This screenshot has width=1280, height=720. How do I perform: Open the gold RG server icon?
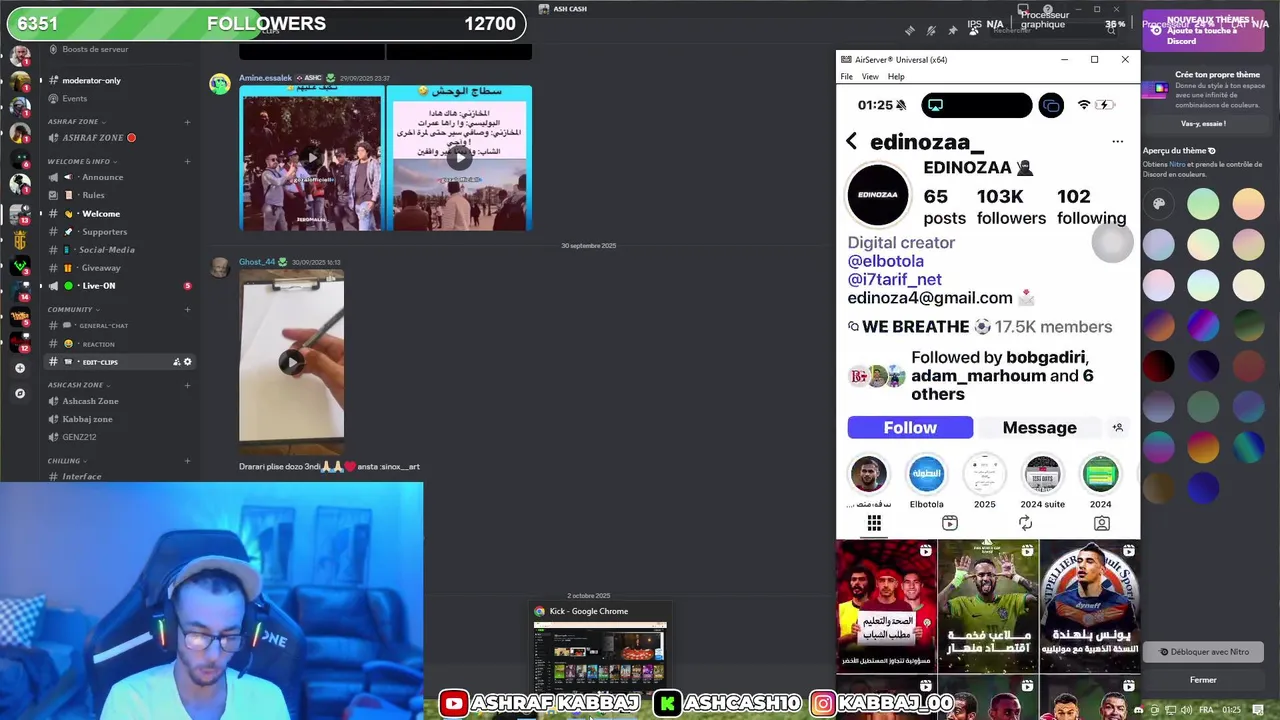pyautogui.click(x=20, y=240)
